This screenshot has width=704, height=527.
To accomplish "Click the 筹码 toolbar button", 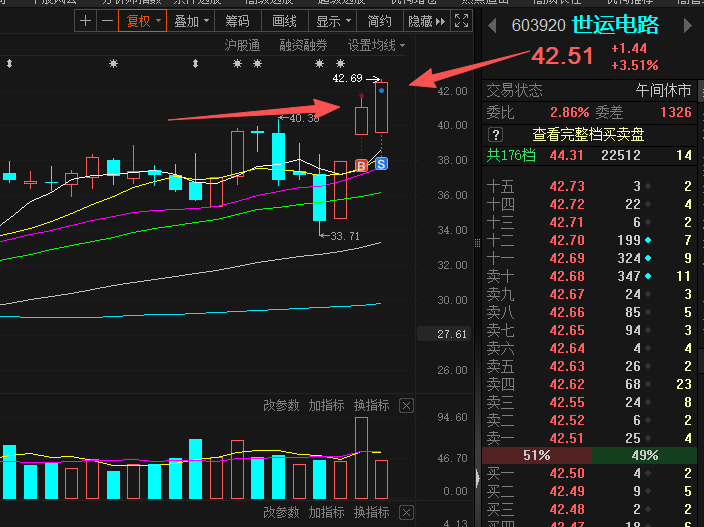I will pyautogui.click(x=237, y=21).
